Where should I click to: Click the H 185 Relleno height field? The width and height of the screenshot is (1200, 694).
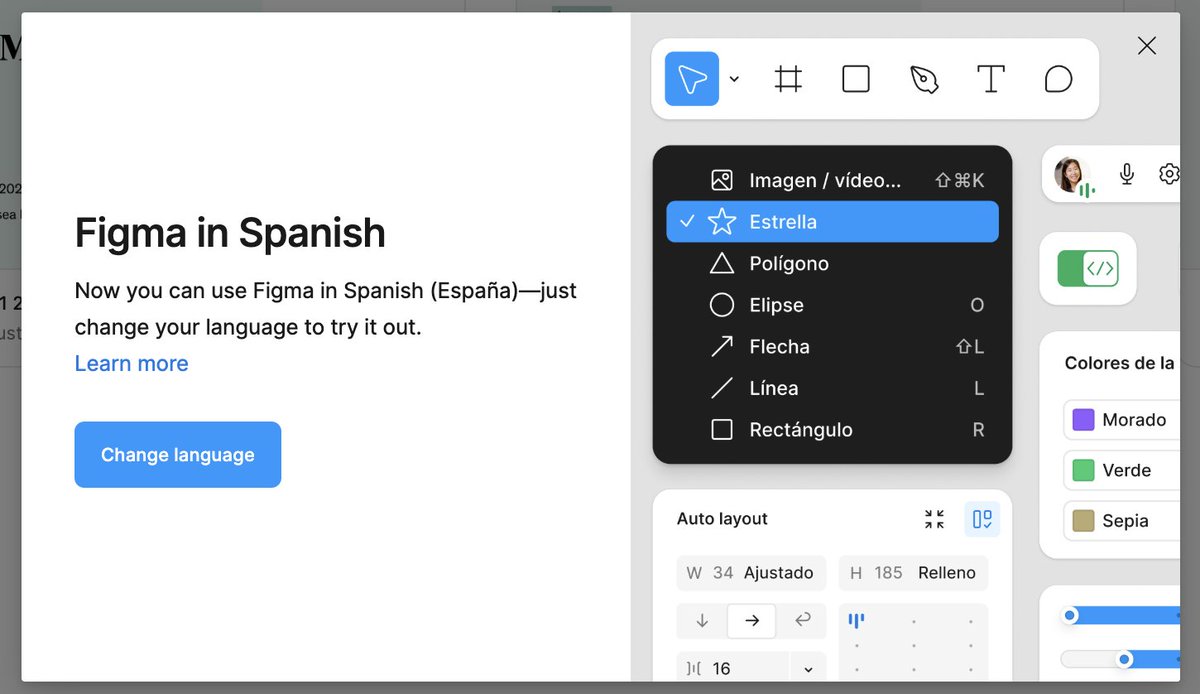pos(913,573)
